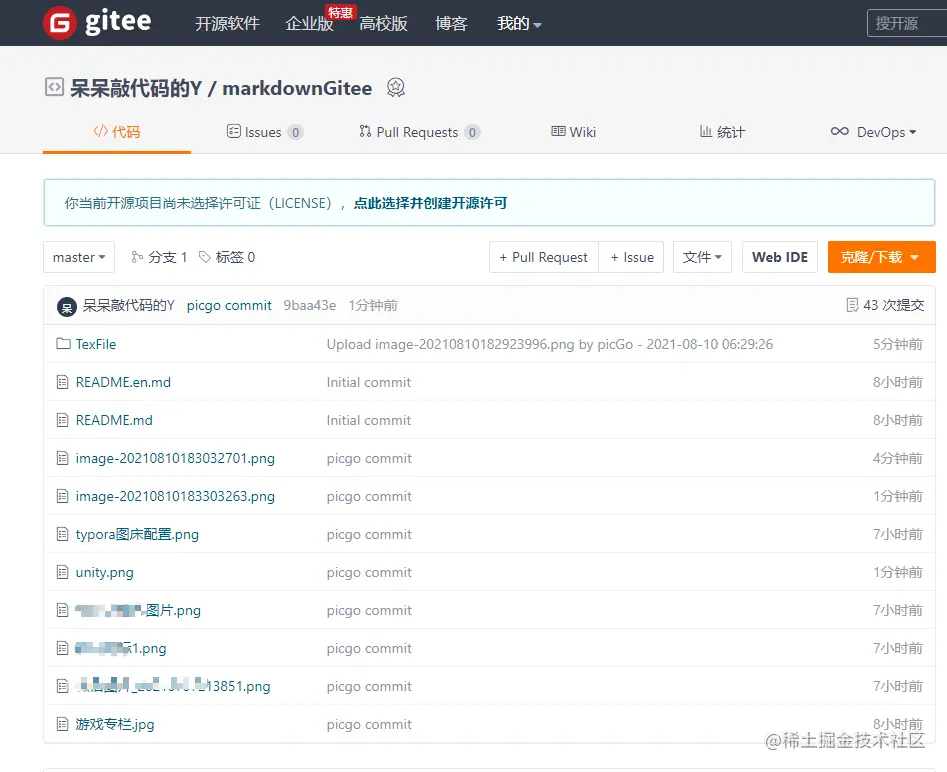
Task: Click file icon for image-20210810183032701.png
Action: point(62,458)
